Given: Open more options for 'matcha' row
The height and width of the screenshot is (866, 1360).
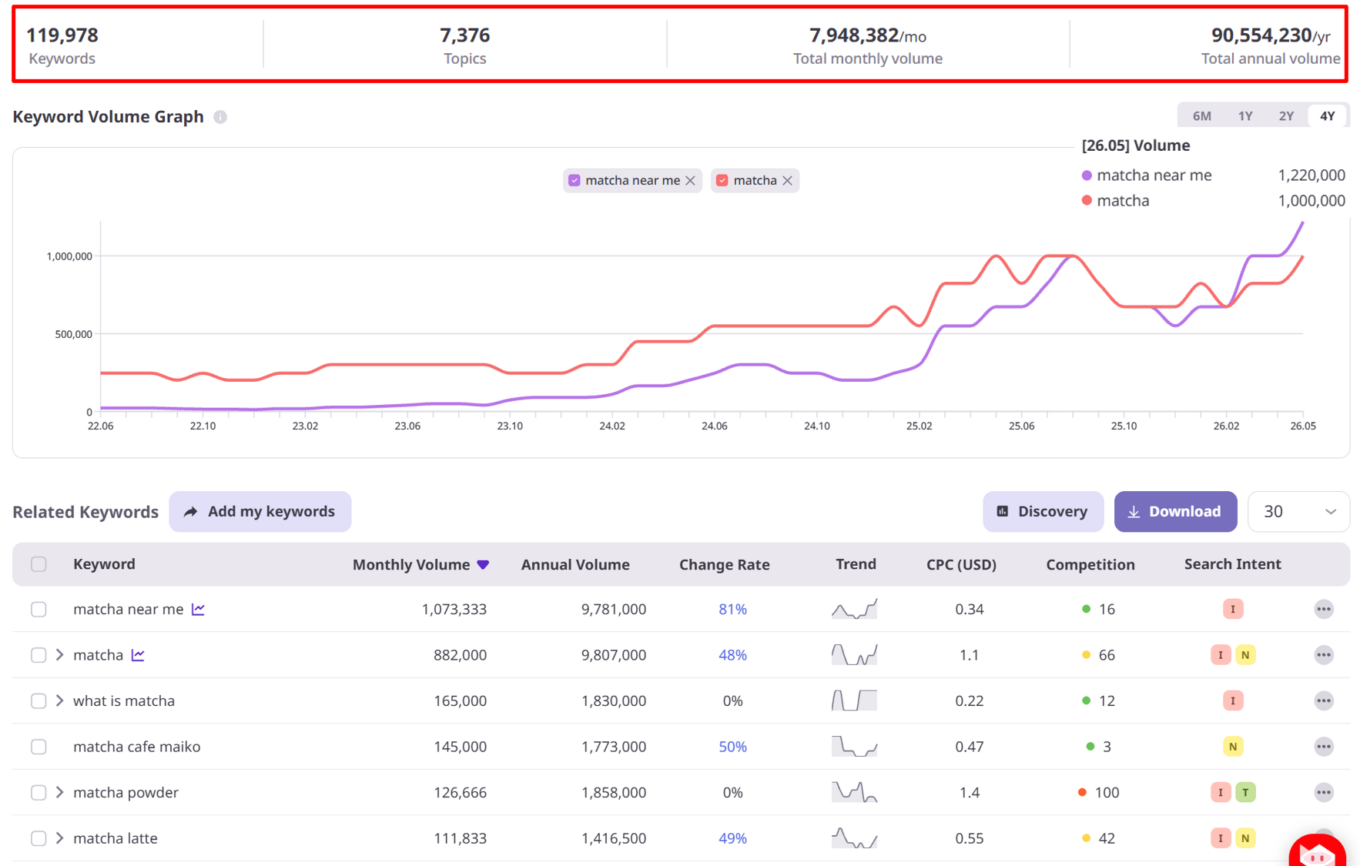Looking at the screenshot, I should [x=1324, y=655].
